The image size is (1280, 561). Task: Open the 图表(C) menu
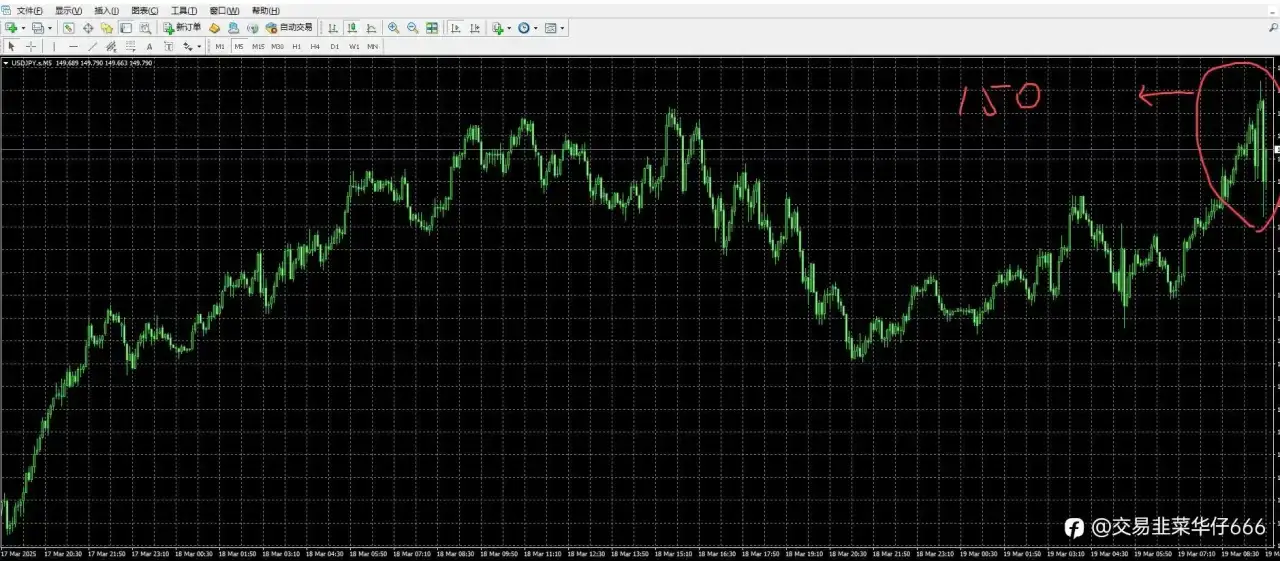coord(145,11)
